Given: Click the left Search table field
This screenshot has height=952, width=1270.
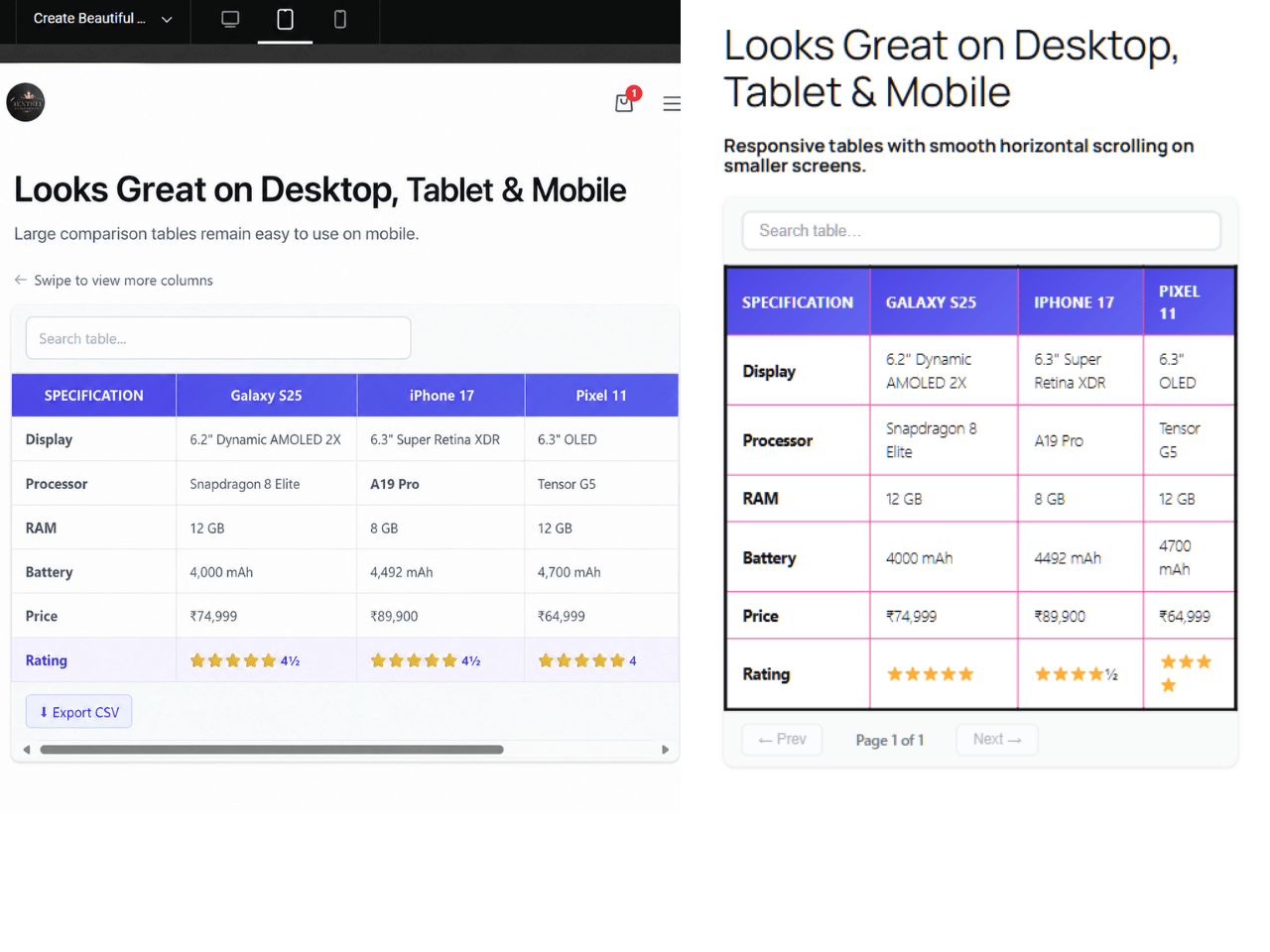Looking at the screenshot, I should coord(218,338).
